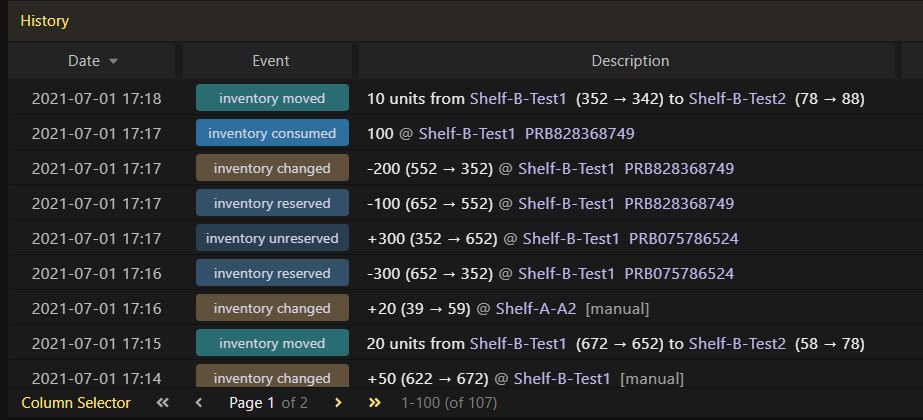Open Shelf-B-Test1 in the +50 manual row

pos(562,379)
